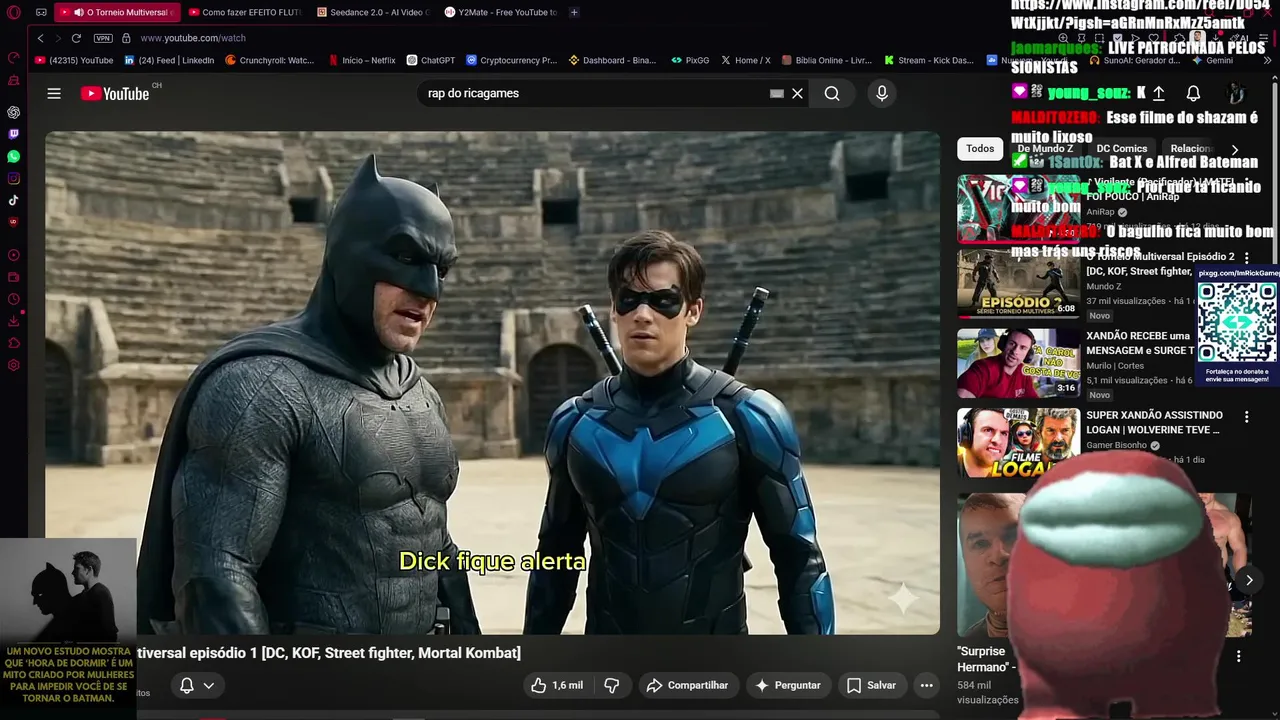
Task: Open YouTube notifications bell in header
Action: [1193, 93]
